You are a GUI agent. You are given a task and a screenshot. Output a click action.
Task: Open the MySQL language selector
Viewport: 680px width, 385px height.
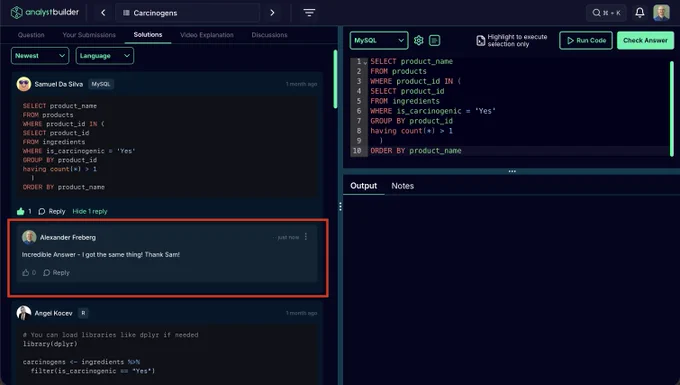[x=379, y=40]
